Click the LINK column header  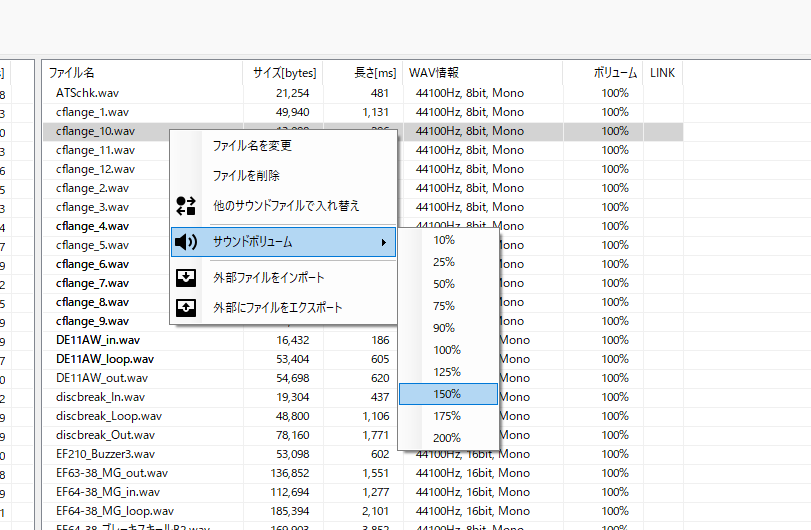[663, 73]
